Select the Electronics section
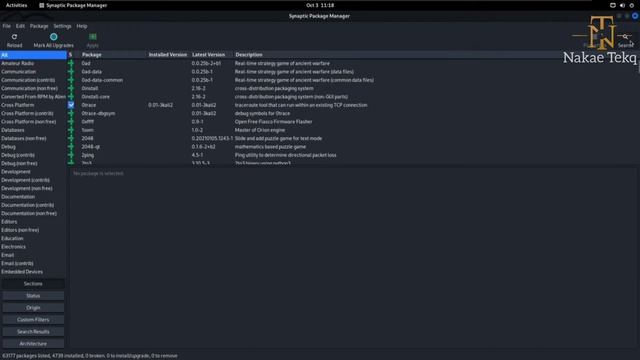Image resolution: width=640 pixels, height=360 pixels. tap(33, 247)
